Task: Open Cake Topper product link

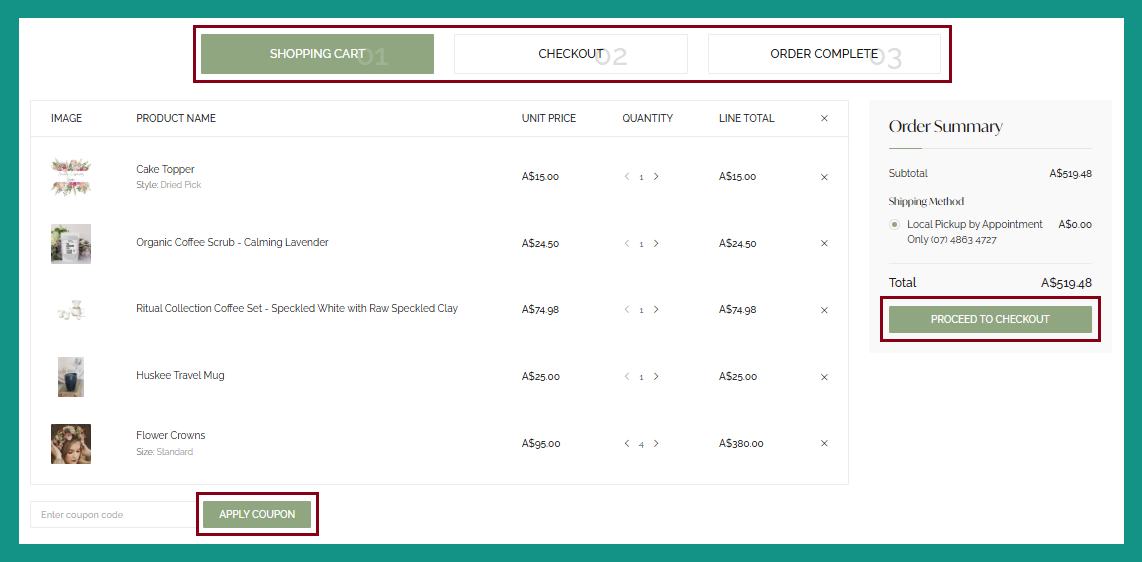Action: (x=165, y=169)
